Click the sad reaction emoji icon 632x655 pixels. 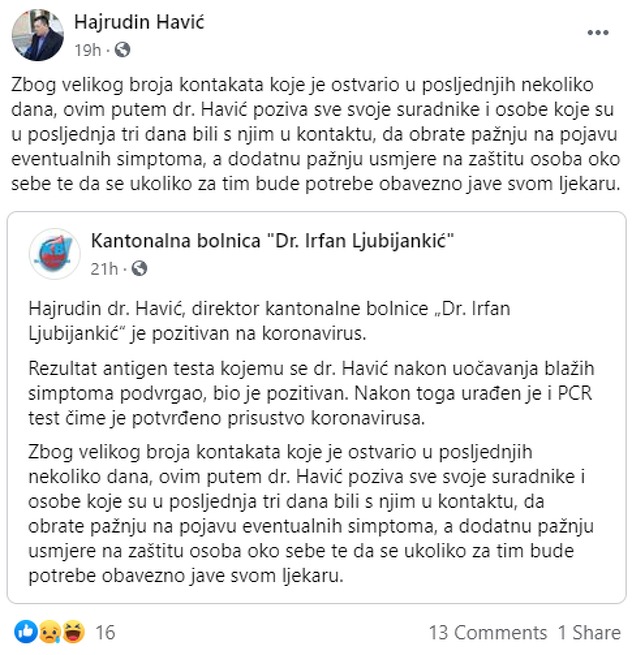(x=50, y=631)
